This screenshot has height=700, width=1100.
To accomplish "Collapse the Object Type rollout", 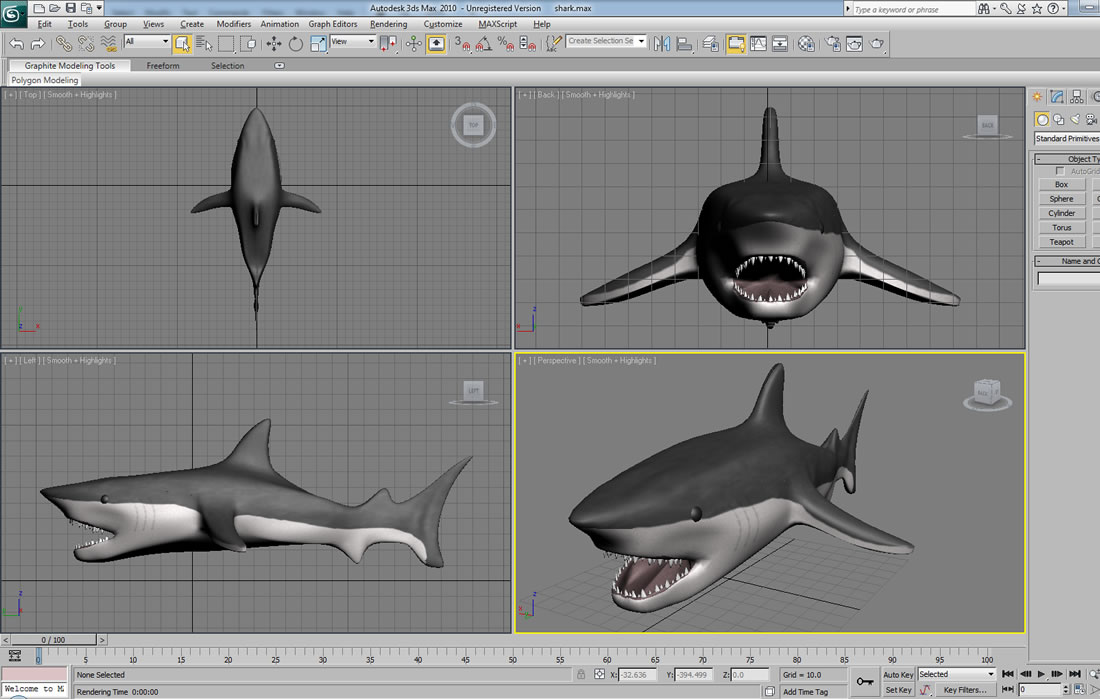I will pyautogui.click(x=1040, y=159).
